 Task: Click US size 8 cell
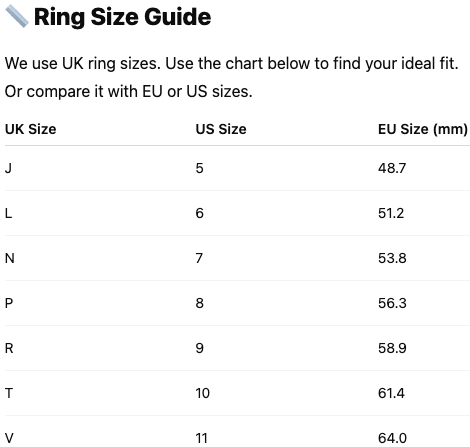[199, 303]
